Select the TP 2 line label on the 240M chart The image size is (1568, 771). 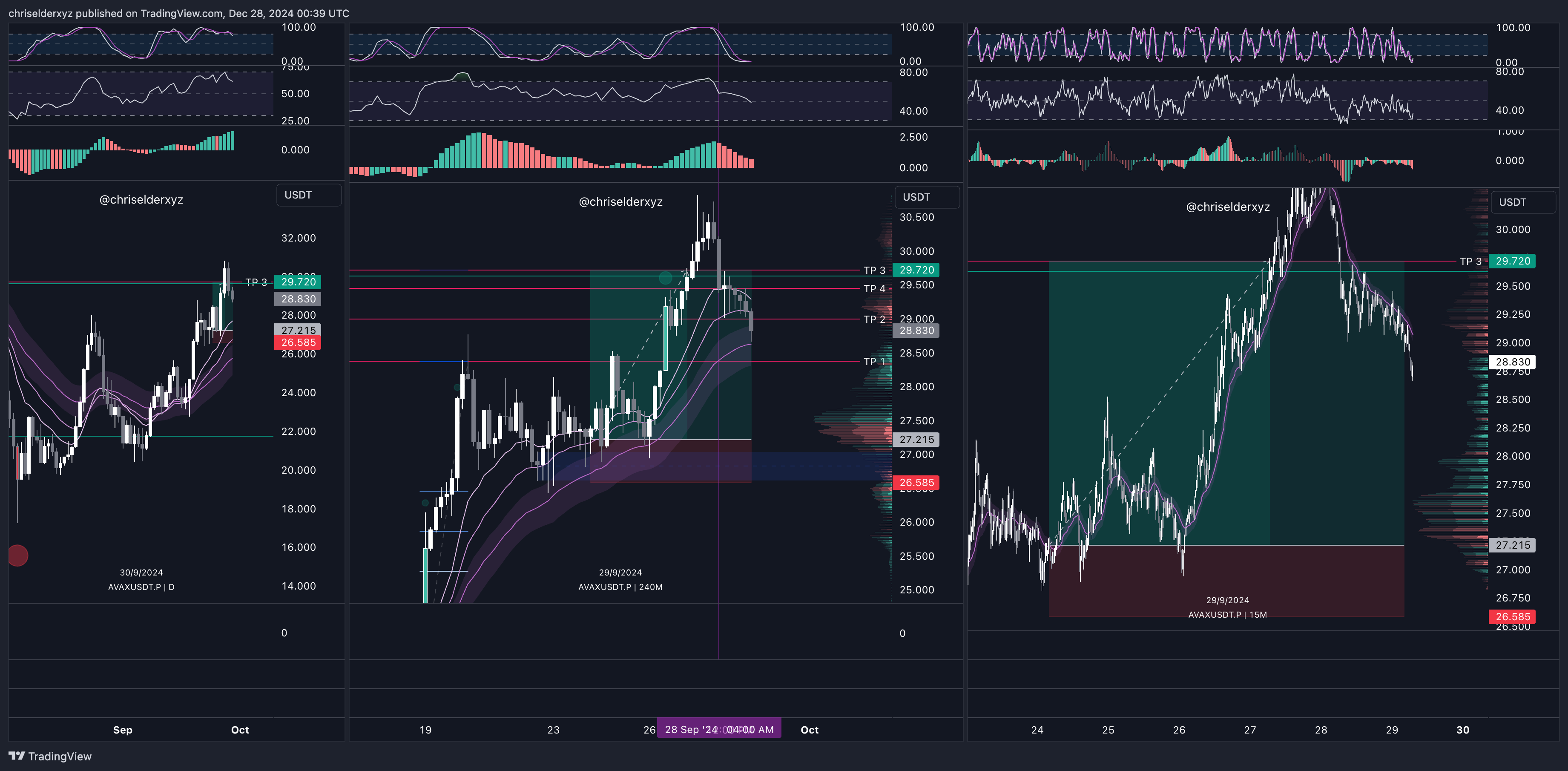874,319
